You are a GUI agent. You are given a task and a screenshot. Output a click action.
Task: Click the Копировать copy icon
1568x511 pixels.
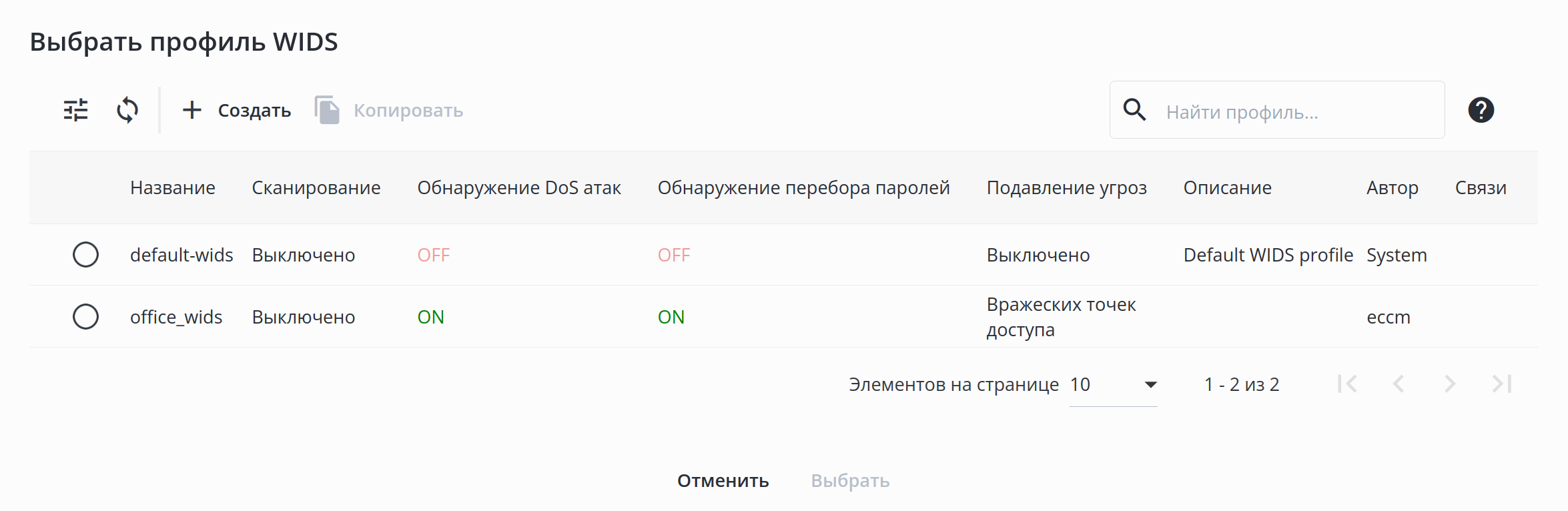[327, 110]
